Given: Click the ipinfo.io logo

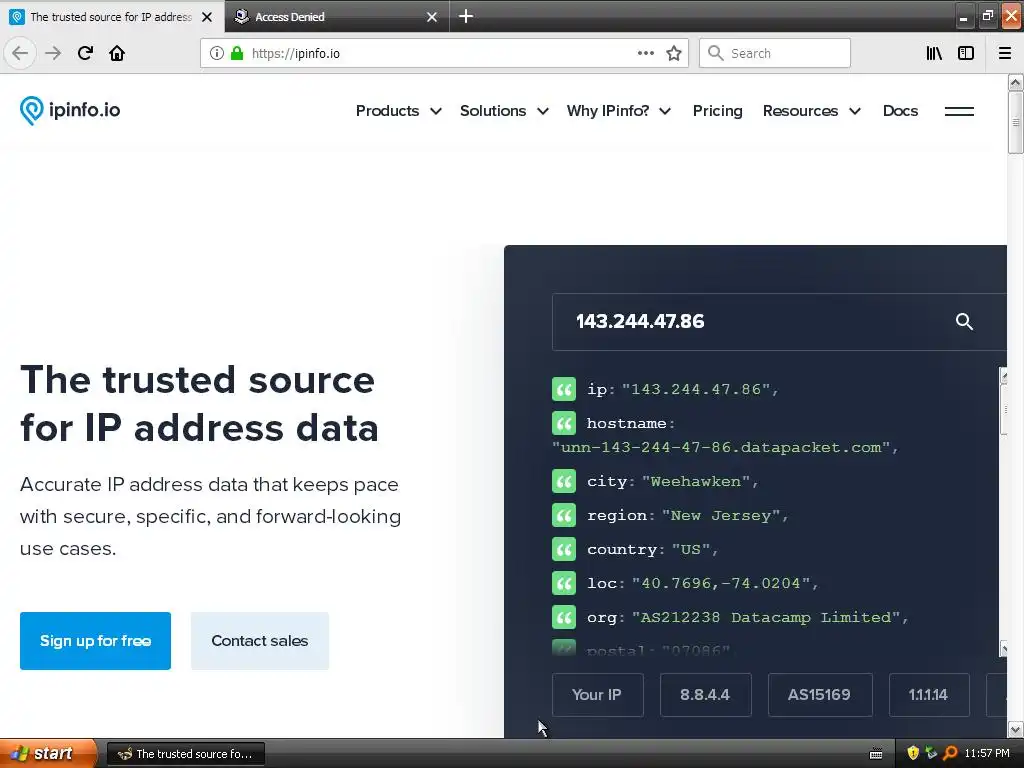Looking at the screenshot, I should (70, 110).
